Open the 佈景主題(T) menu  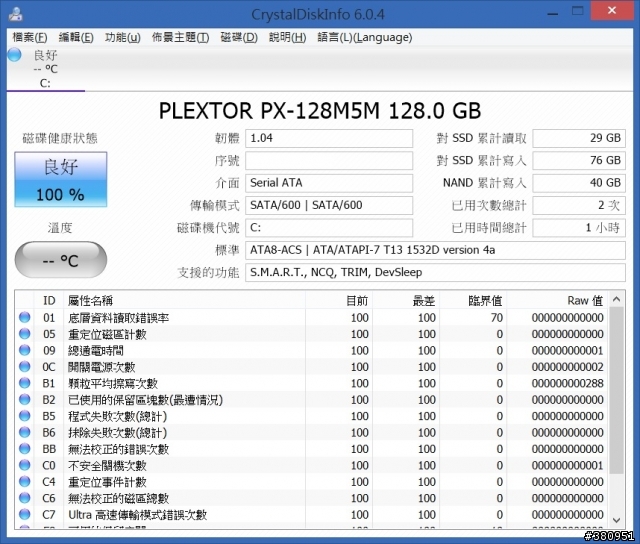point(180,38)
